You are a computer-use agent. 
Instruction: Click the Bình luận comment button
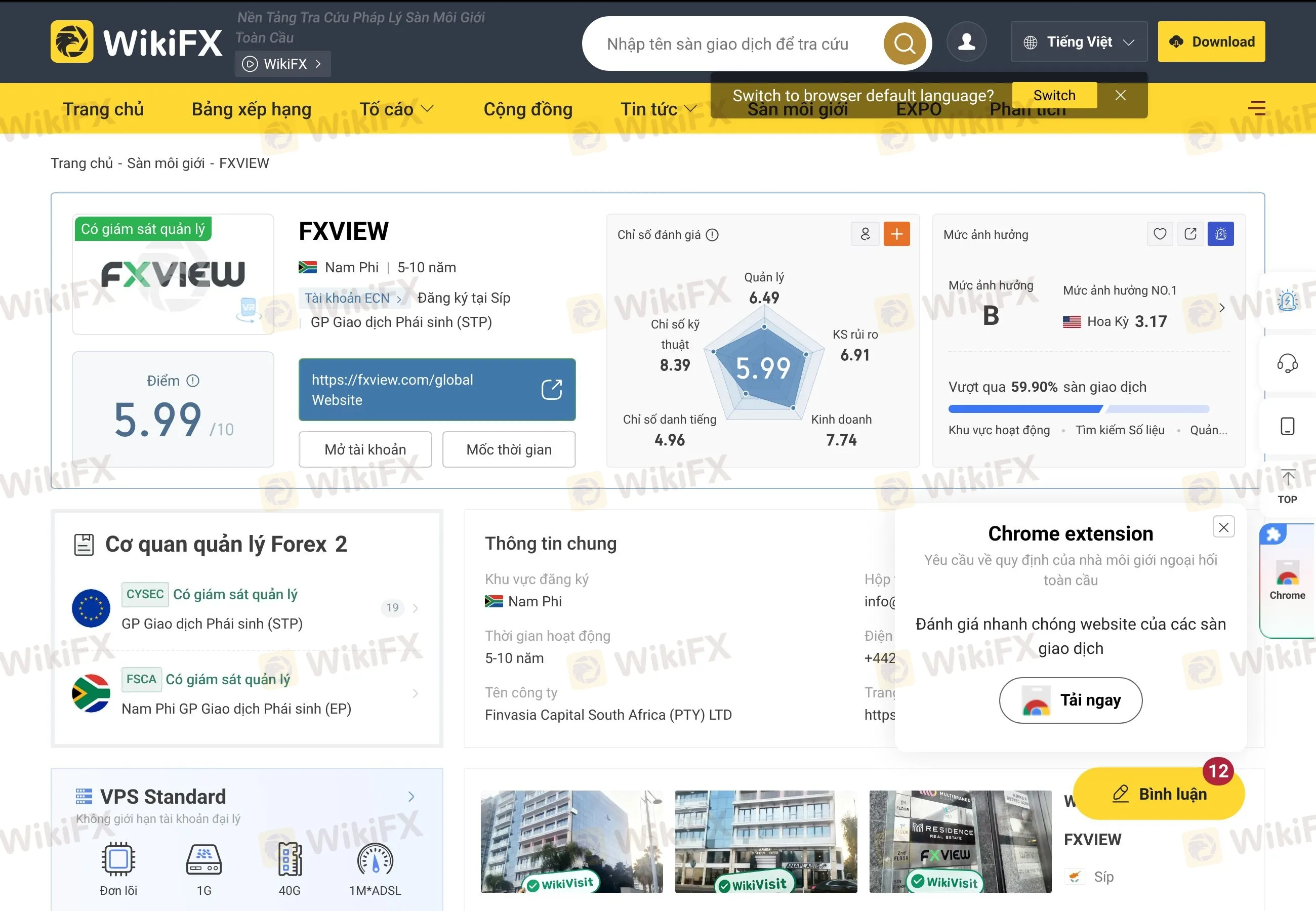pyautogui.click(x=1159, y=794)
